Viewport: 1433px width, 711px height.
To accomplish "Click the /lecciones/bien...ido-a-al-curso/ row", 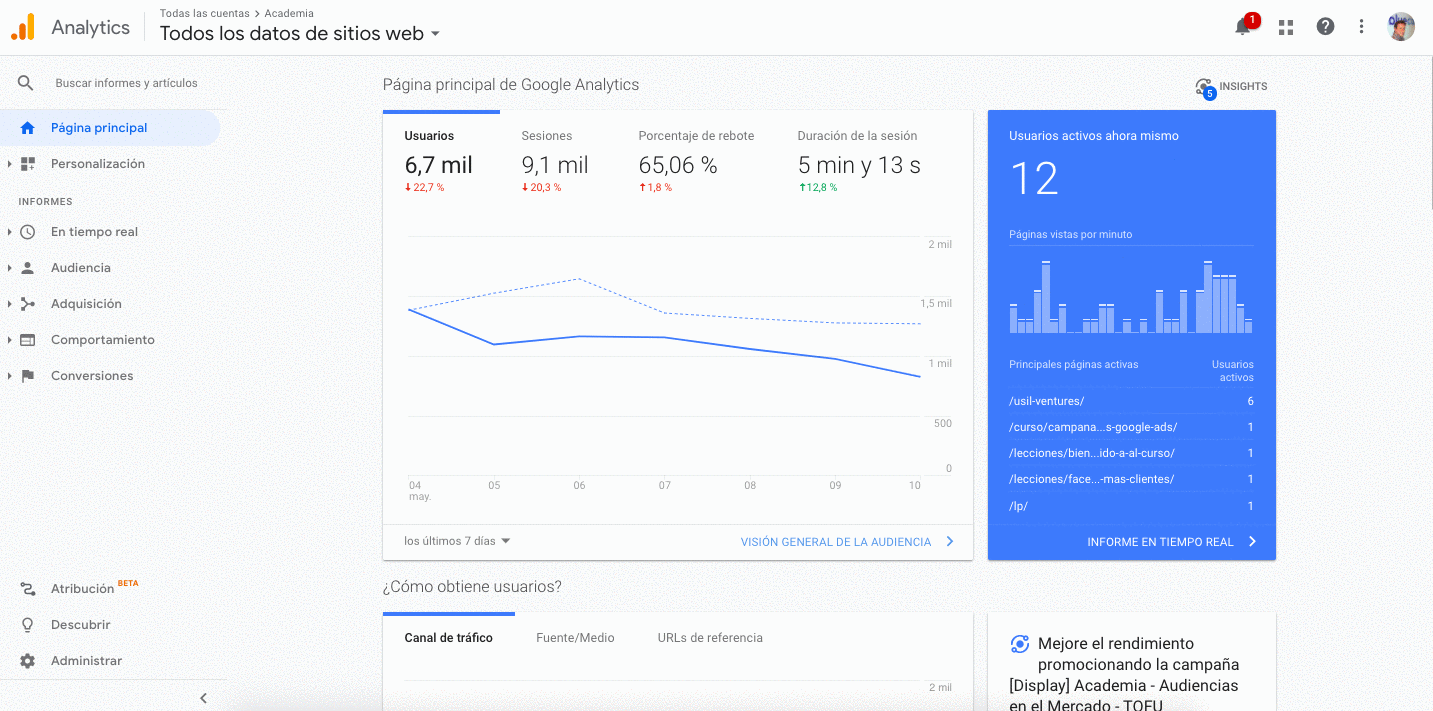I will click(x=1131, y=453).
